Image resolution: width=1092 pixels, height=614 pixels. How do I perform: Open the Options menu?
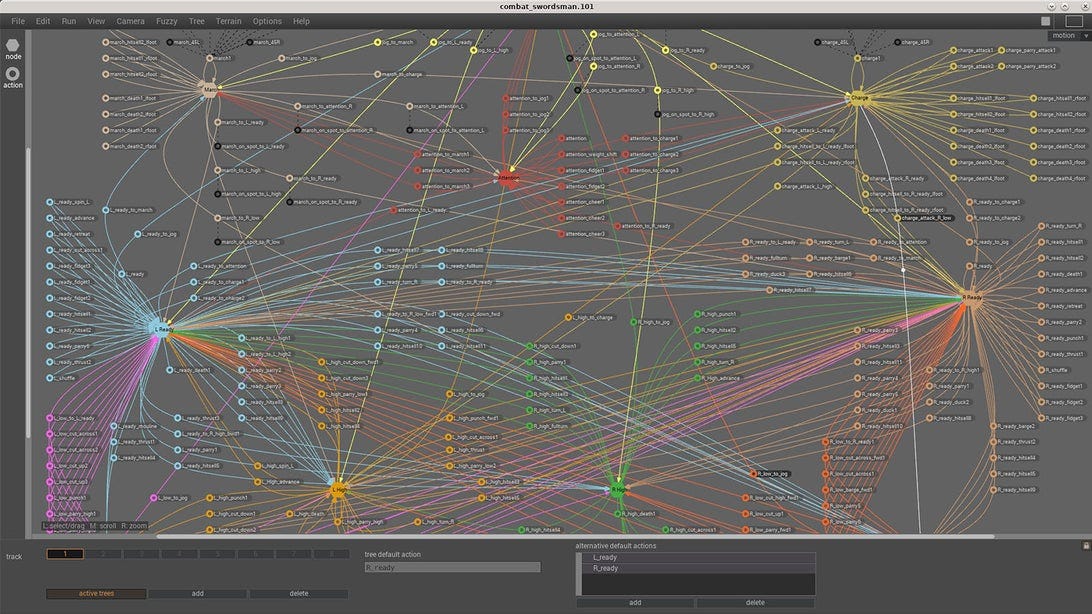pos(267,22)
